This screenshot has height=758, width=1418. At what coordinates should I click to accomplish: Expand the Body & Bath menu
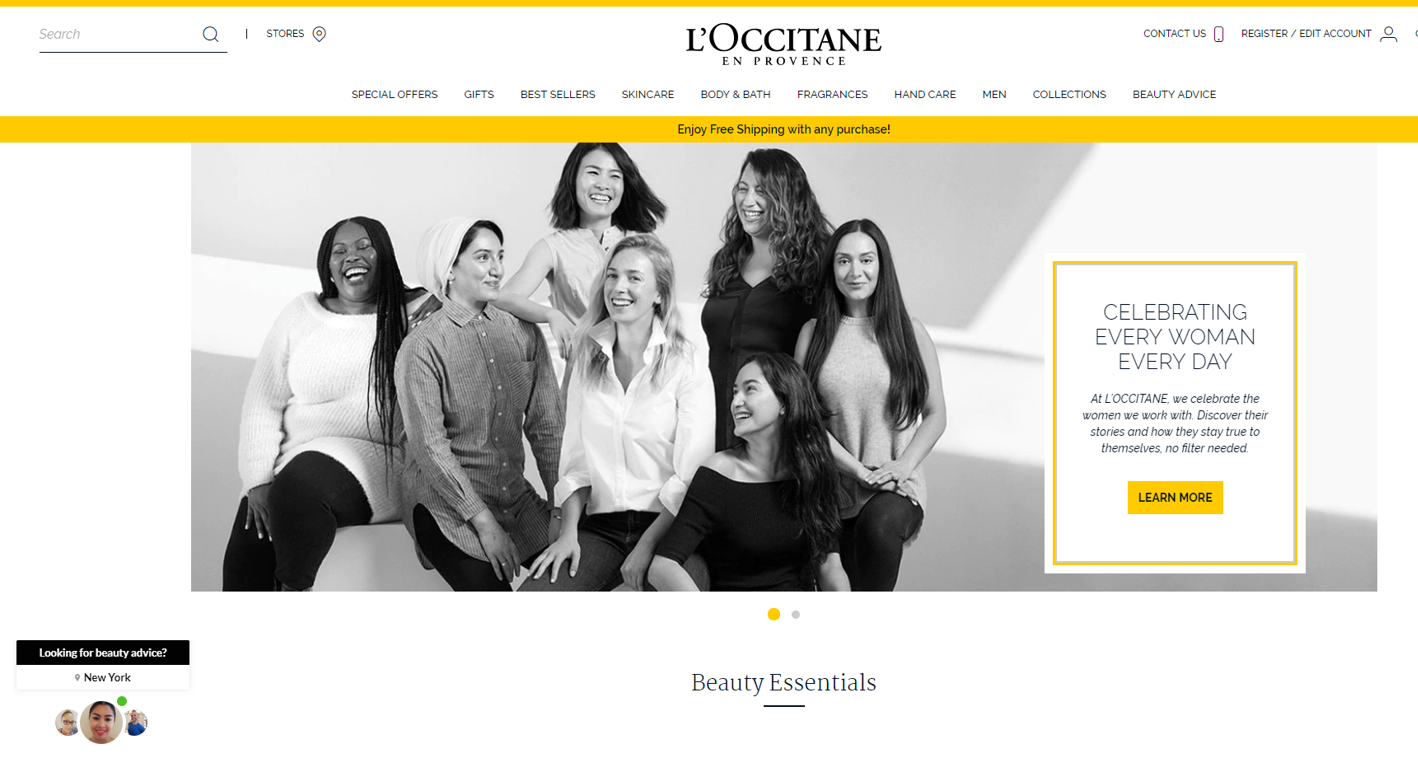(x=735, y=94)
